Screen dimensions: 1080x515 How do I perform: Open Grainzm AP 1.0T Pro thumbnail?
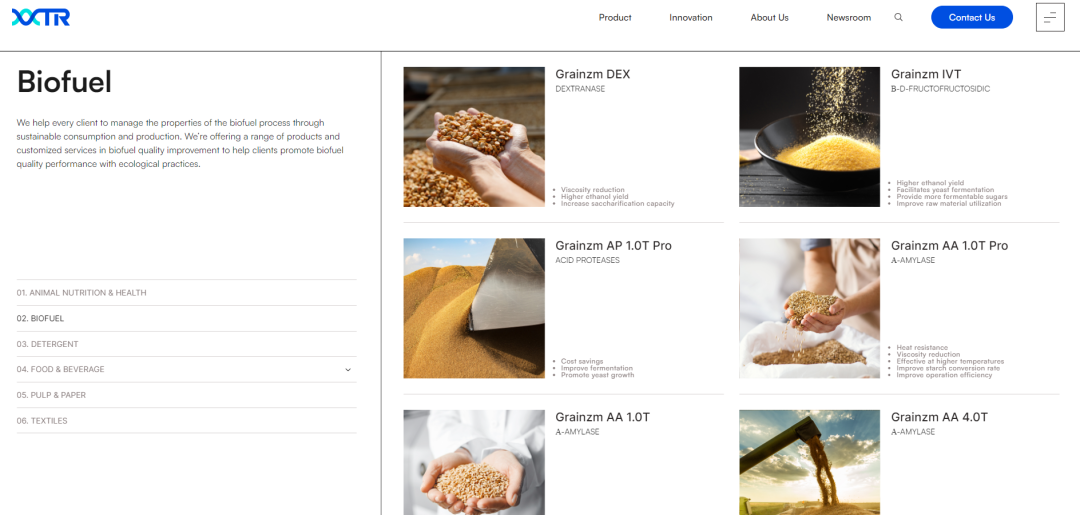point(474,308)
